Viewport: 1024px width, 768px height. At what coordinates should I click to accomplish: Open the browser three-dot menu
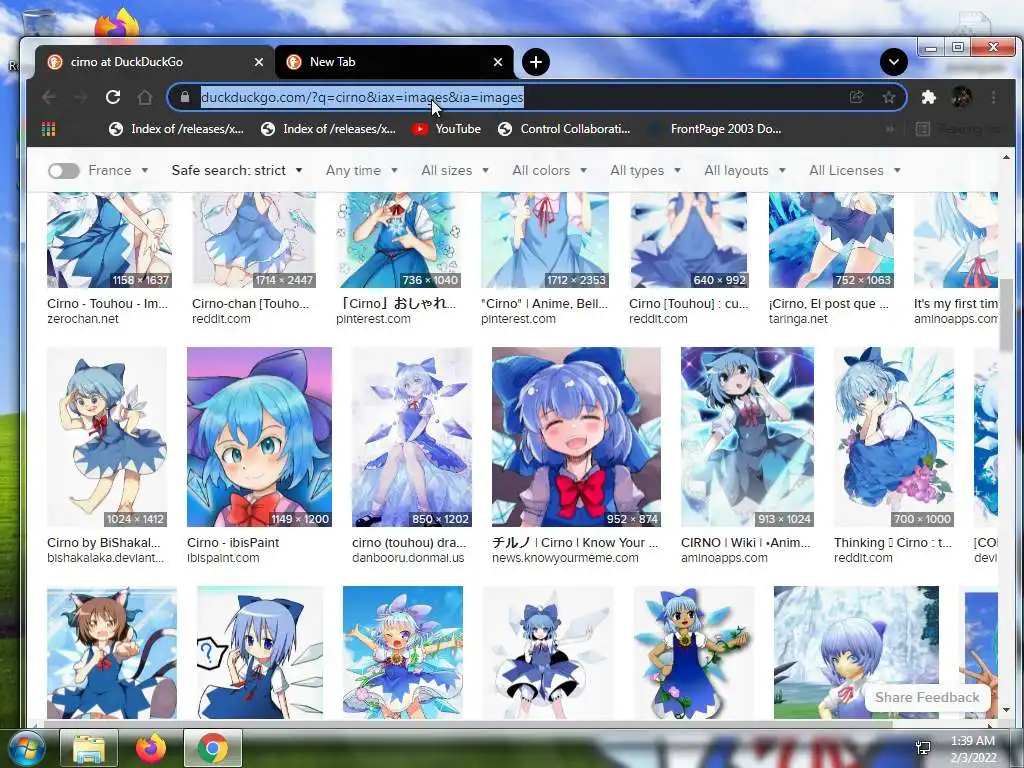pyautogui.click(x=993, y=97)
